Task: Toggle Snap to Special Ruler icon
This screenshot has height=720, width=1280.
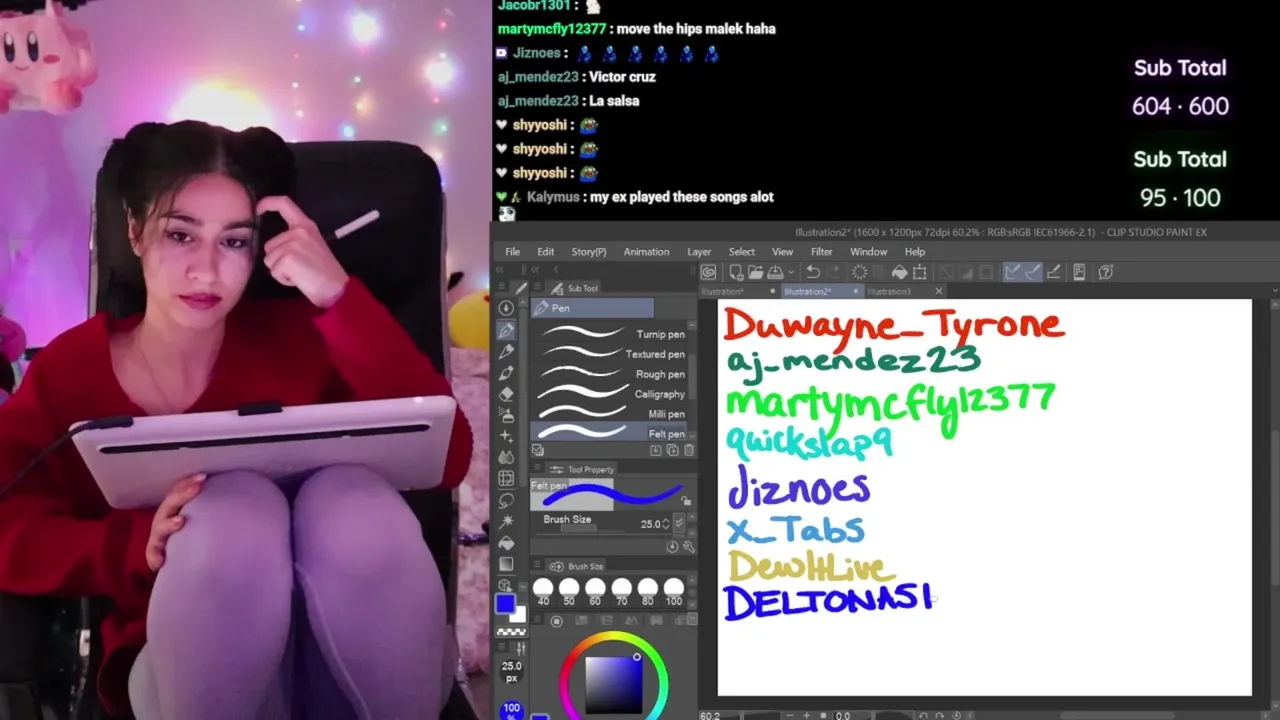Action: 1033,272
